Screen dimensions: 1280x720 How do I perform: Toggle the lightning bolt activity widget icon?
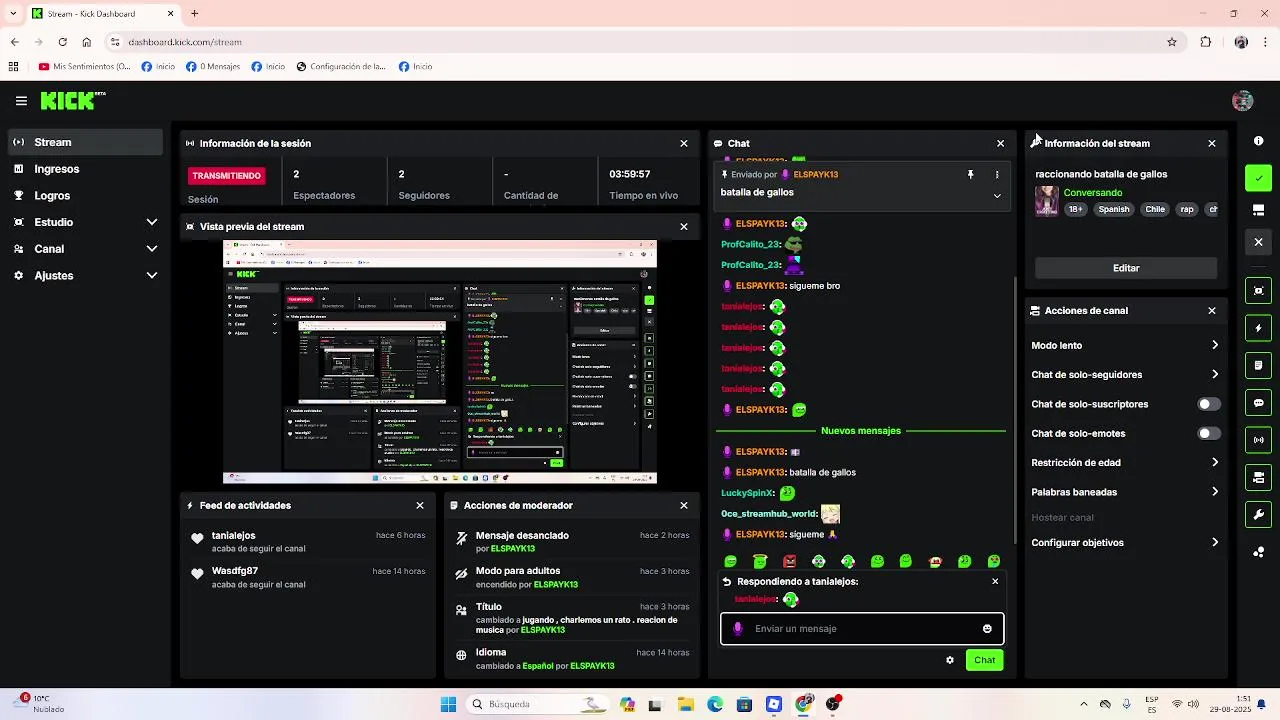1258,328
